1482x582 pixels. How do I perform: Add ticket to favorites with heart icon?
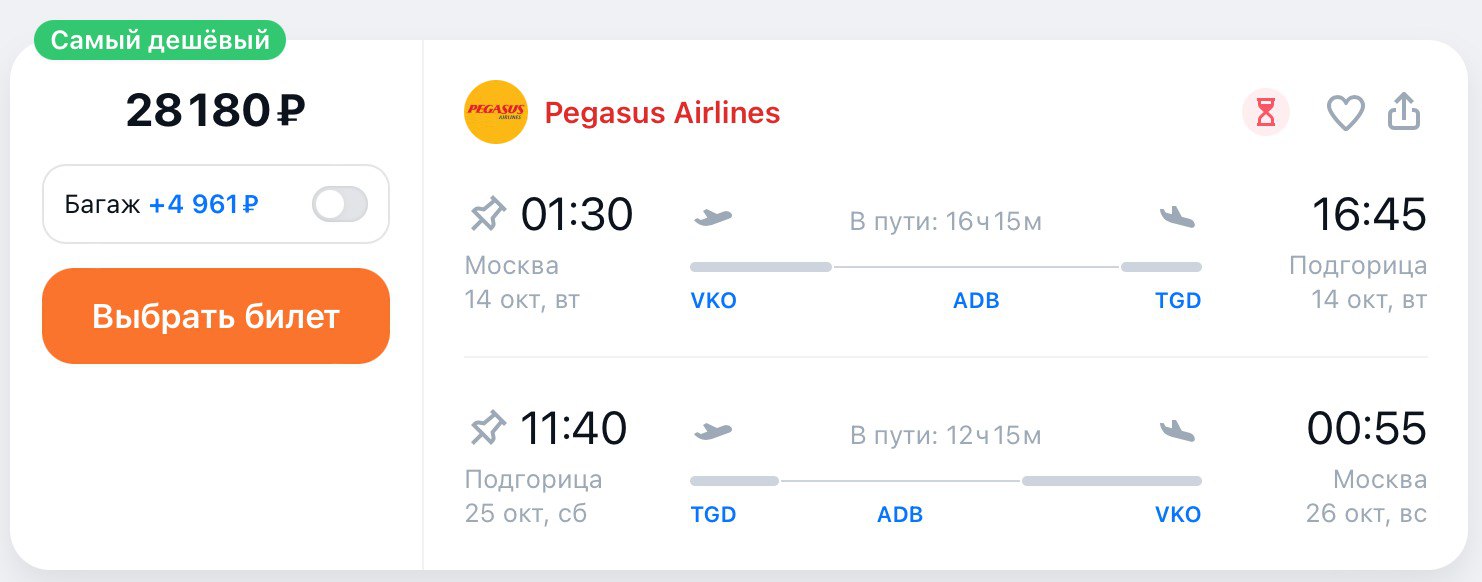pyautogui.click(x=1345, y=113)
